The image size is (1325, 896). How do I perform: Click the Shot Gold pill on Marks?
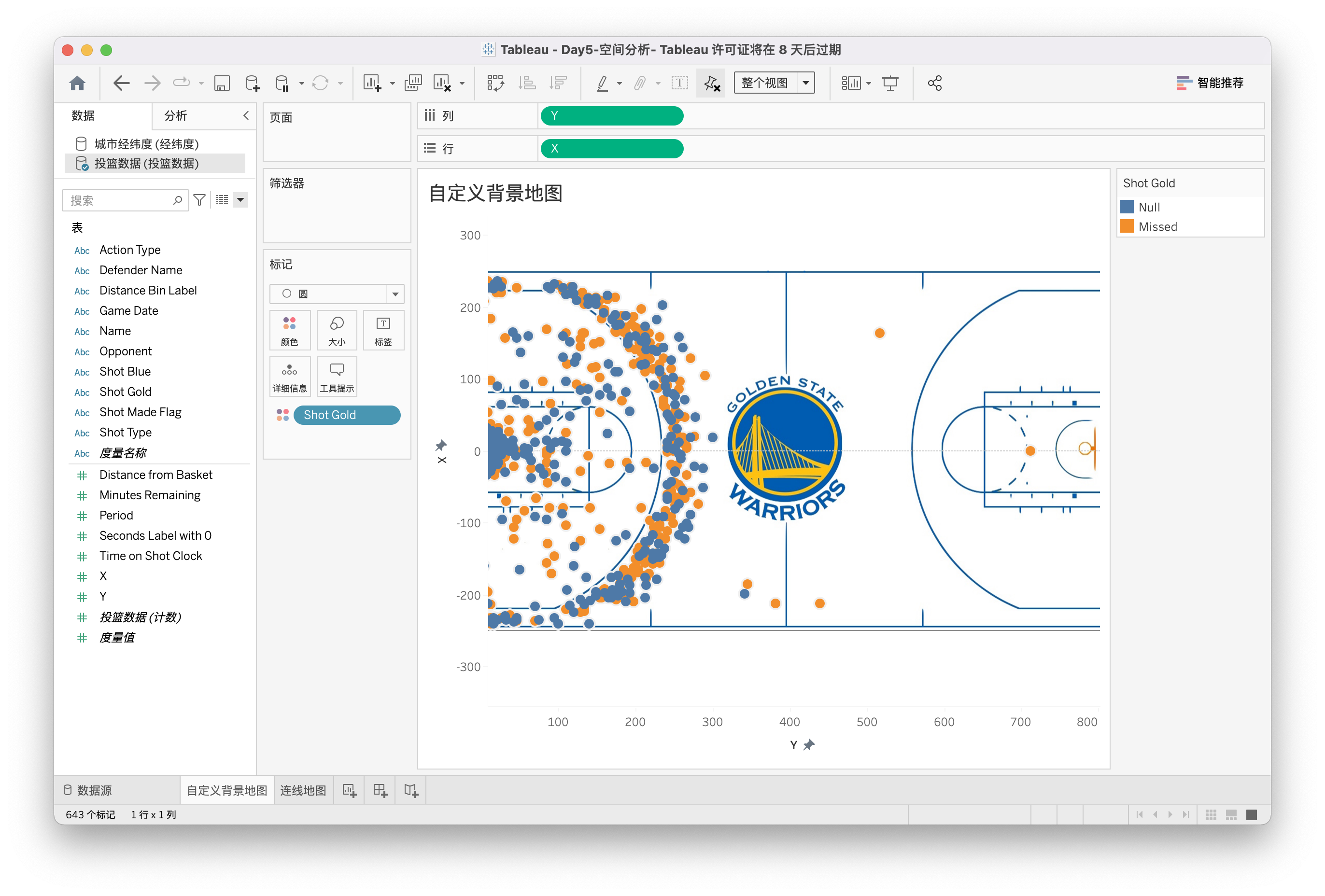coord(347,415)
